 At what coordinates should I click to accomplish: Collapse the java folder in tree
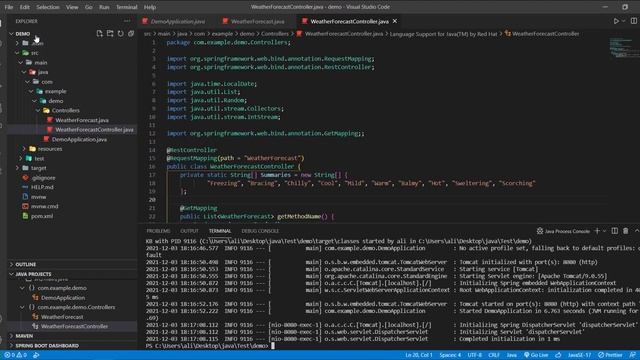[x=42, y=72]
